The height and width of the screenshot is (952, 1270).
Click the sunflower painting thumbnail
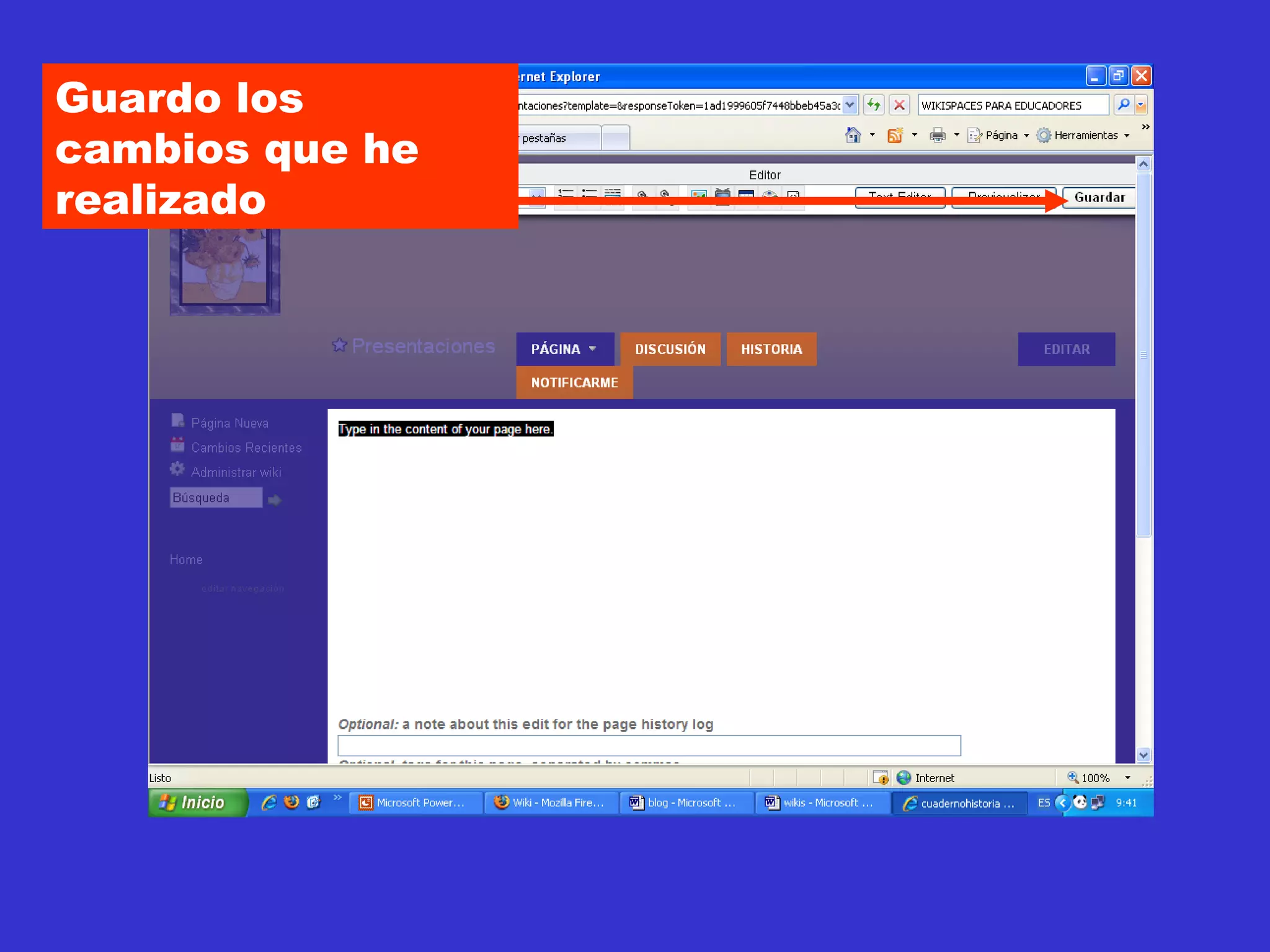(x=225, y=271)
